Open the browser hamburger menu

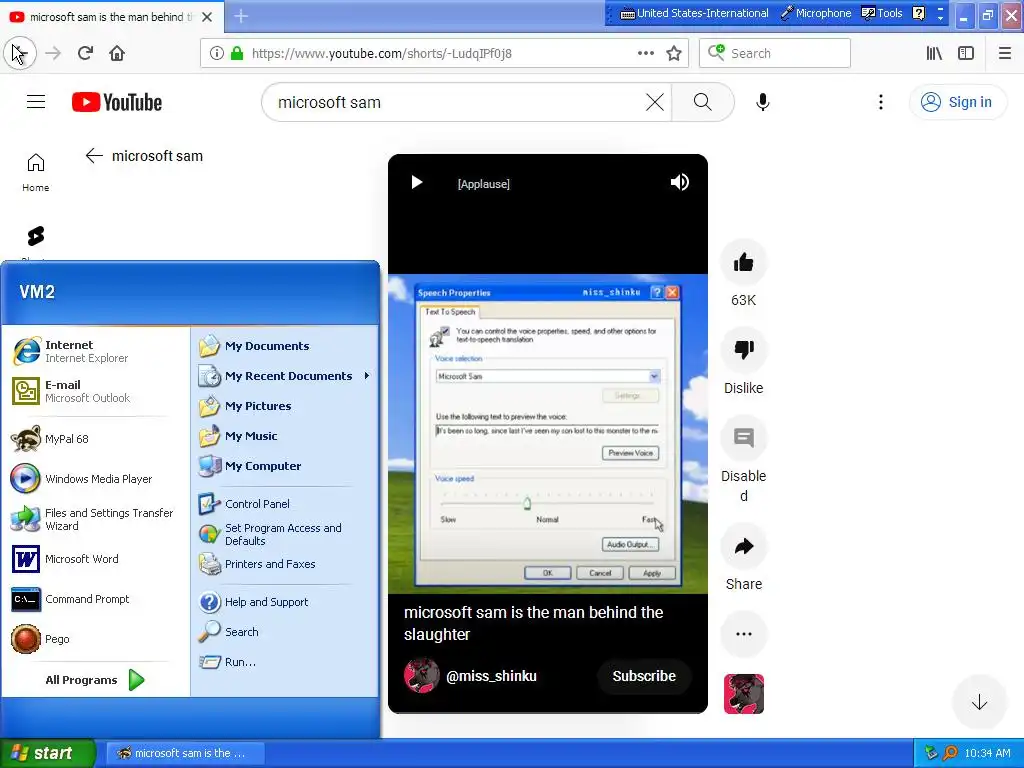click(x=1005, y=54)
